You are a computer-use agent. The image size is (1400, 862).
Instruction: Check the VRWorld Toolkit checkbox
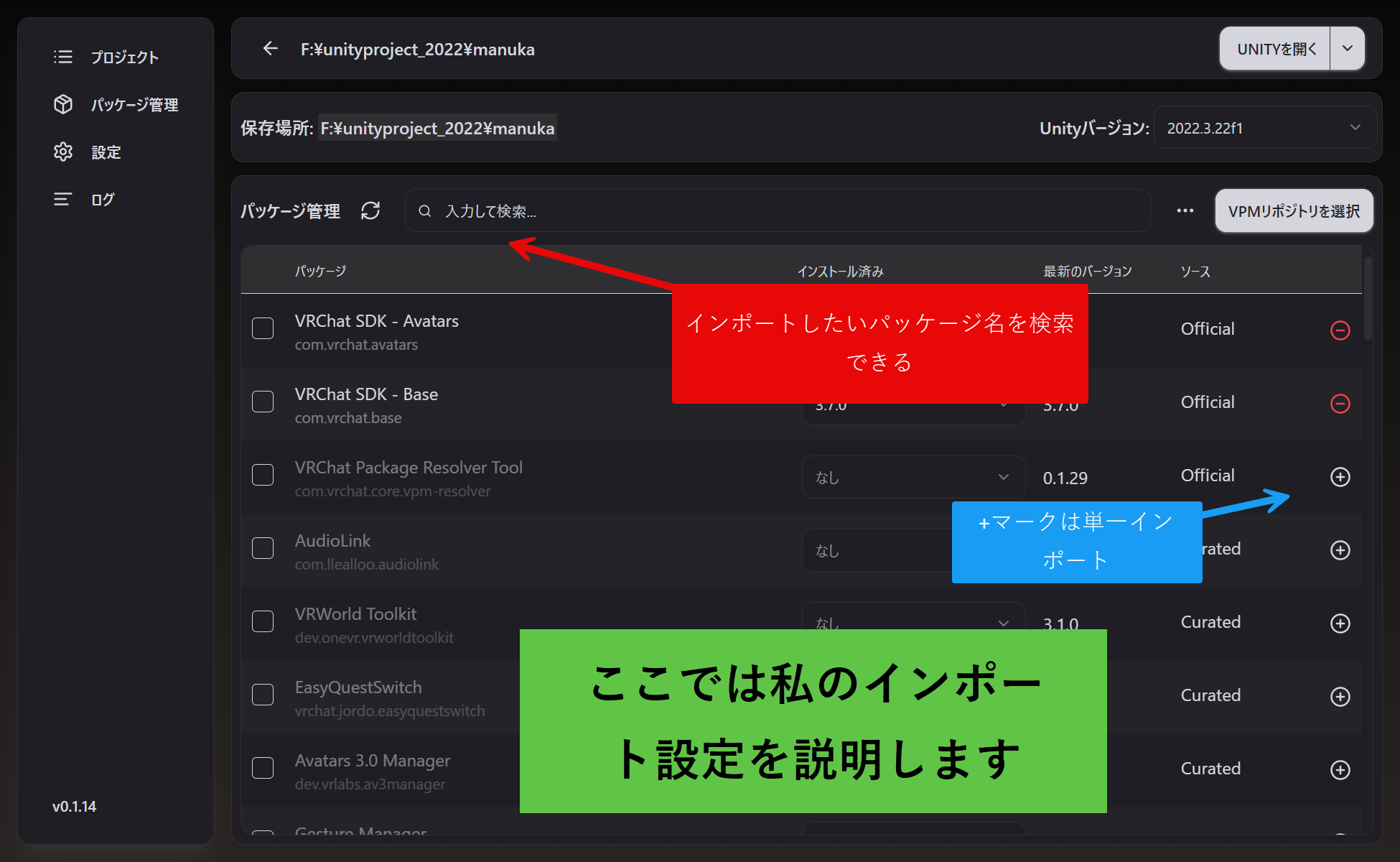(263, 621)
